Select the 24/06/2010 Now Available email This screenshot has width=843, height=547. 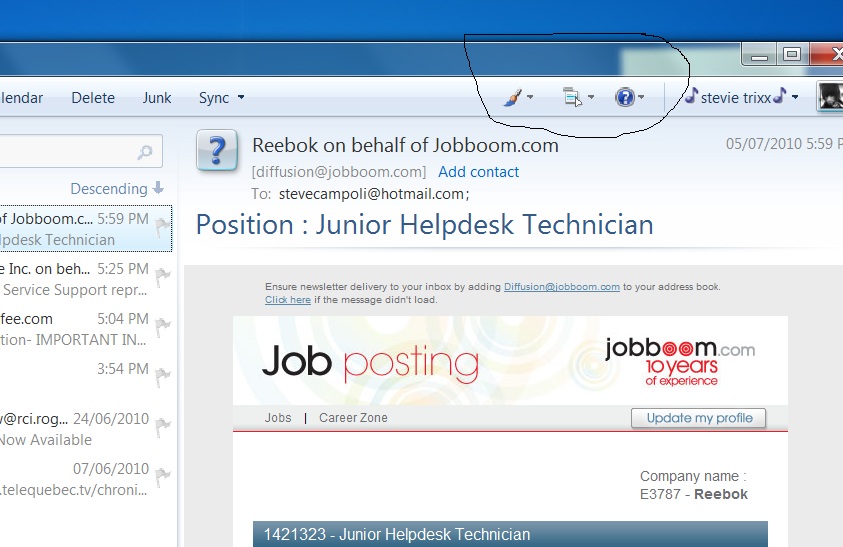[86, 429]
